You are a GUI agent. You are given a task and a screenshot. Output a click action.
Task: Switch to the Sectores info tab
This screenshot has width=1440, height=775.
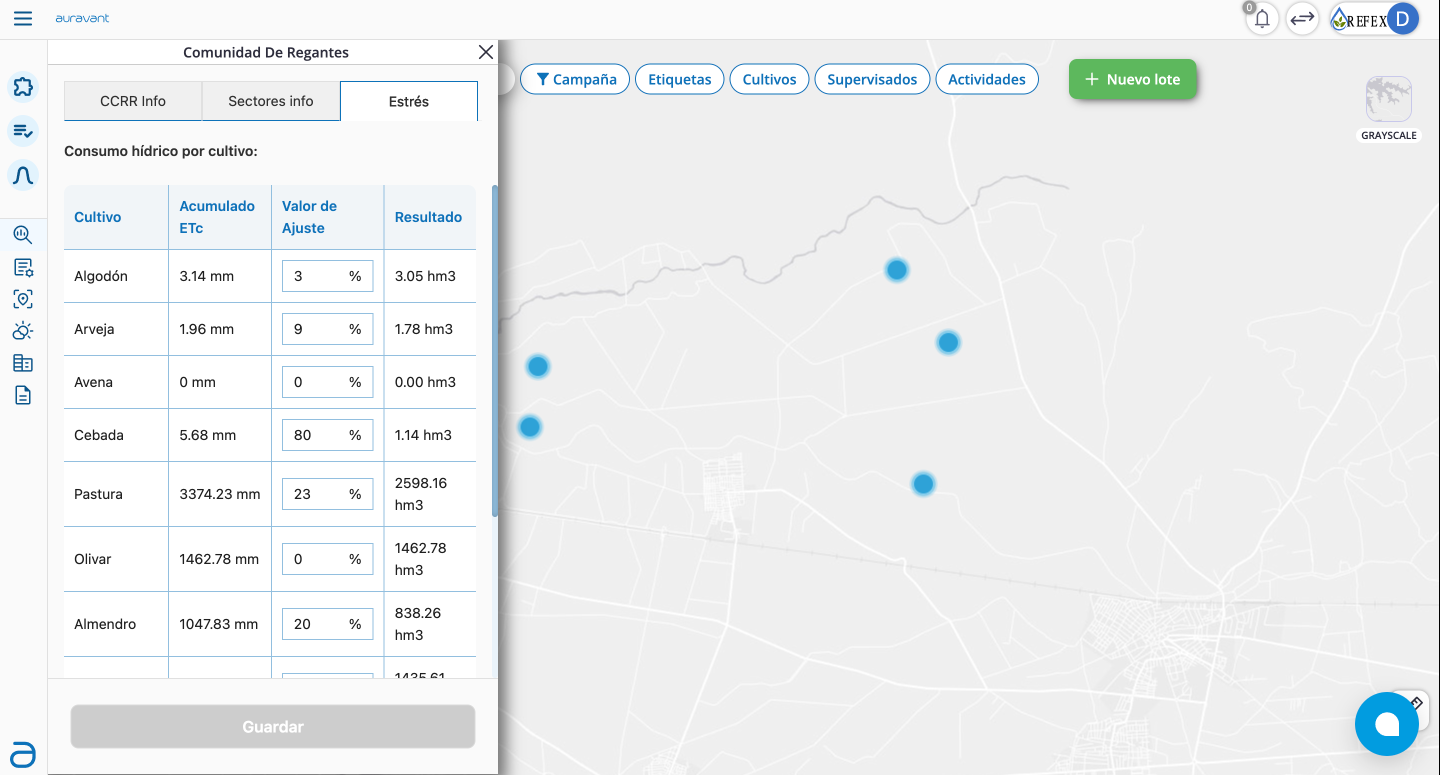(271, 101)
